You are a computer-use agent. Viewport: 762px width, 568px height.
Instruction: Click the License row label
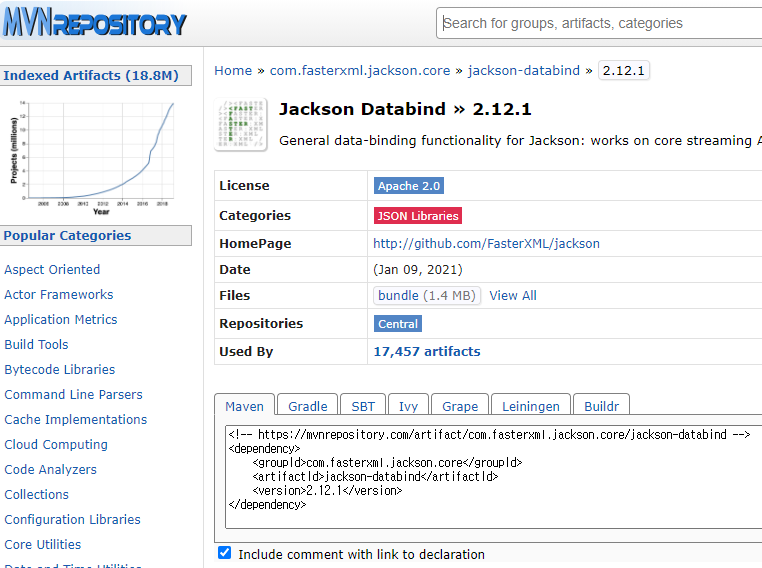[x=244, y=186]
